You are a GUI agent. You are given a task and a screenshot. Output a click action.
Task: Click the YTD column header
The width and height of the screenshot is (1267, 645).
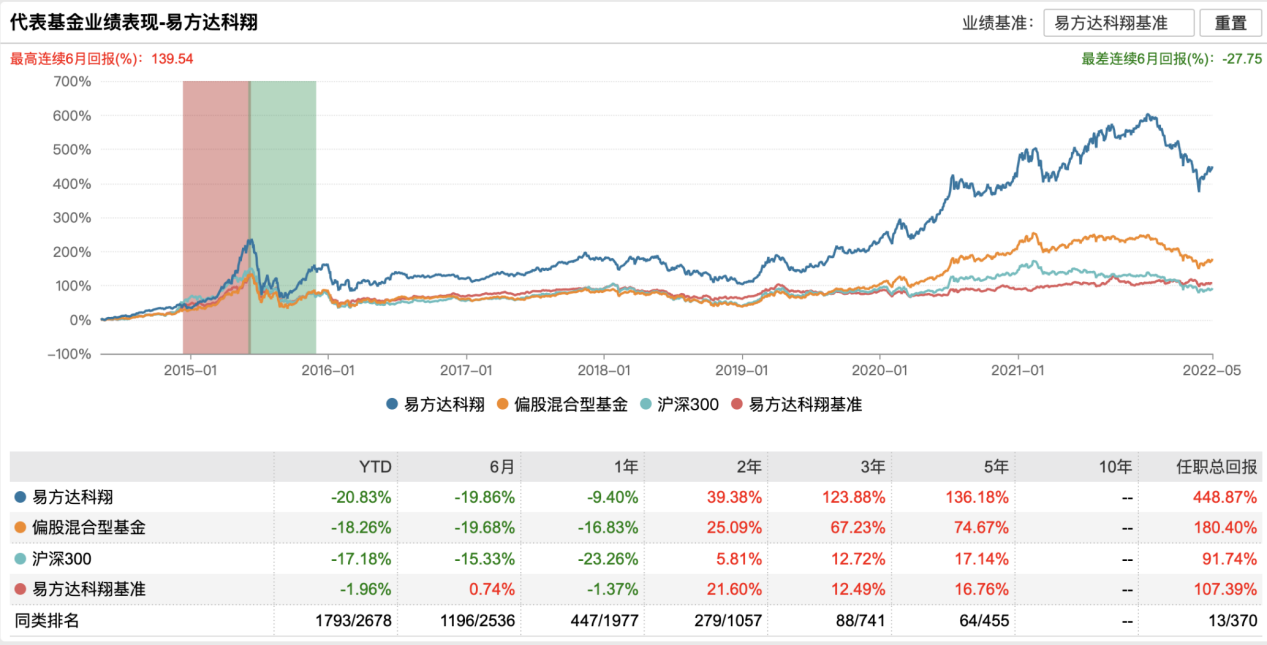click(x=375, y=466)
